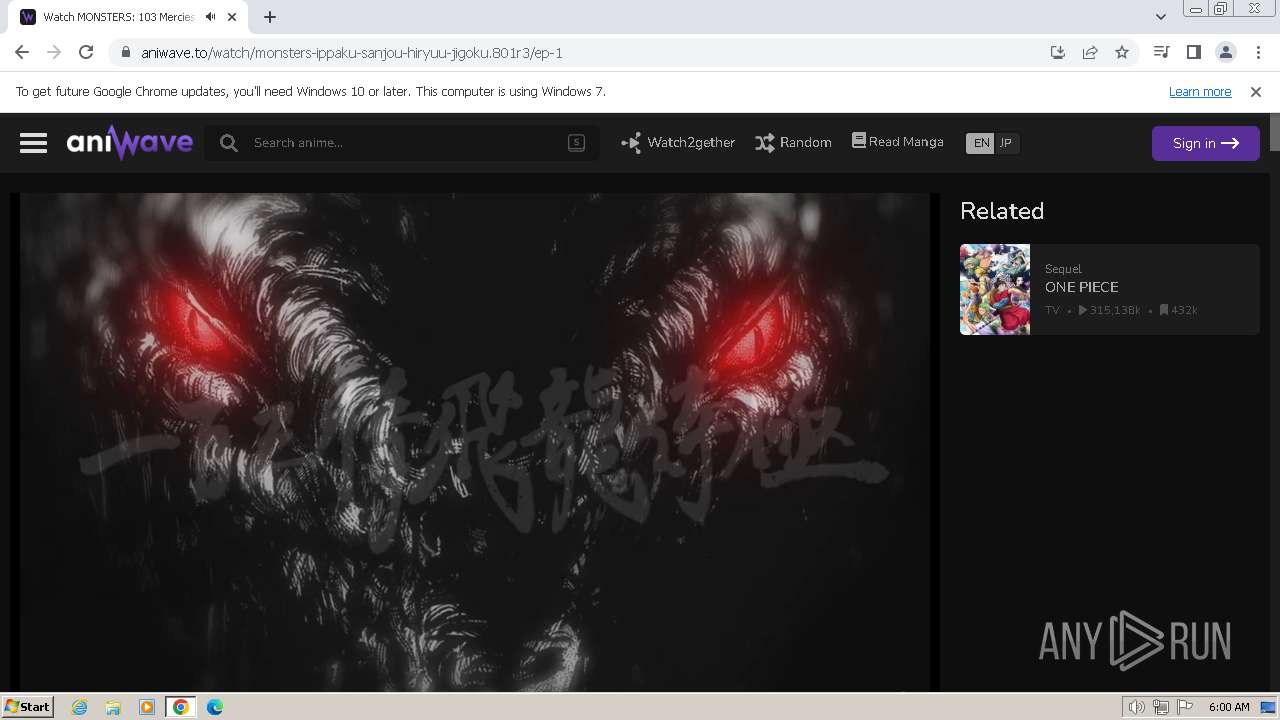Open Chrome three-dot menu
This screenshot has height=720, width=1280.
[1258, 52]
